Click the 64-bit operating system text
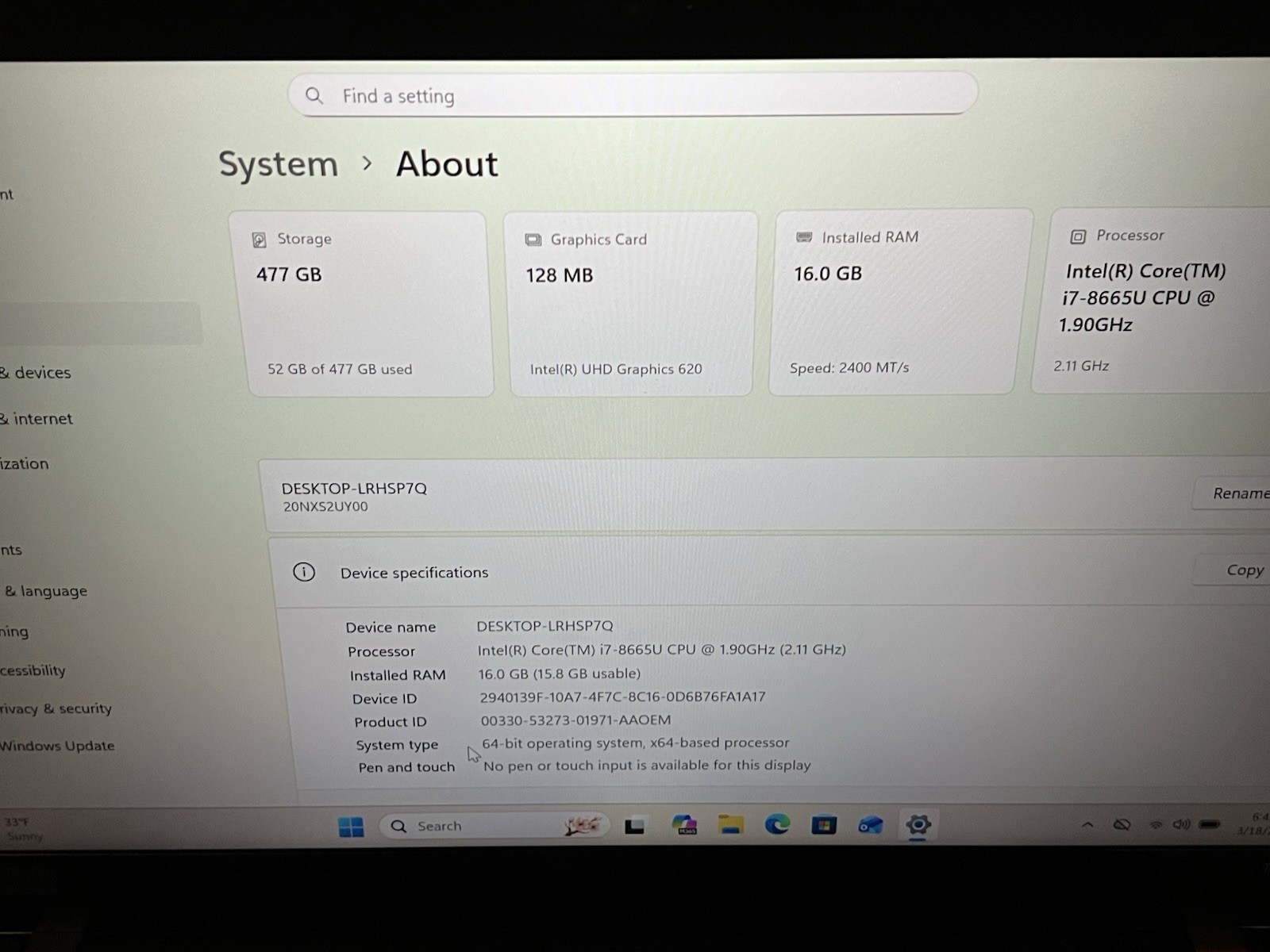1270x952 pixels. 636,743
